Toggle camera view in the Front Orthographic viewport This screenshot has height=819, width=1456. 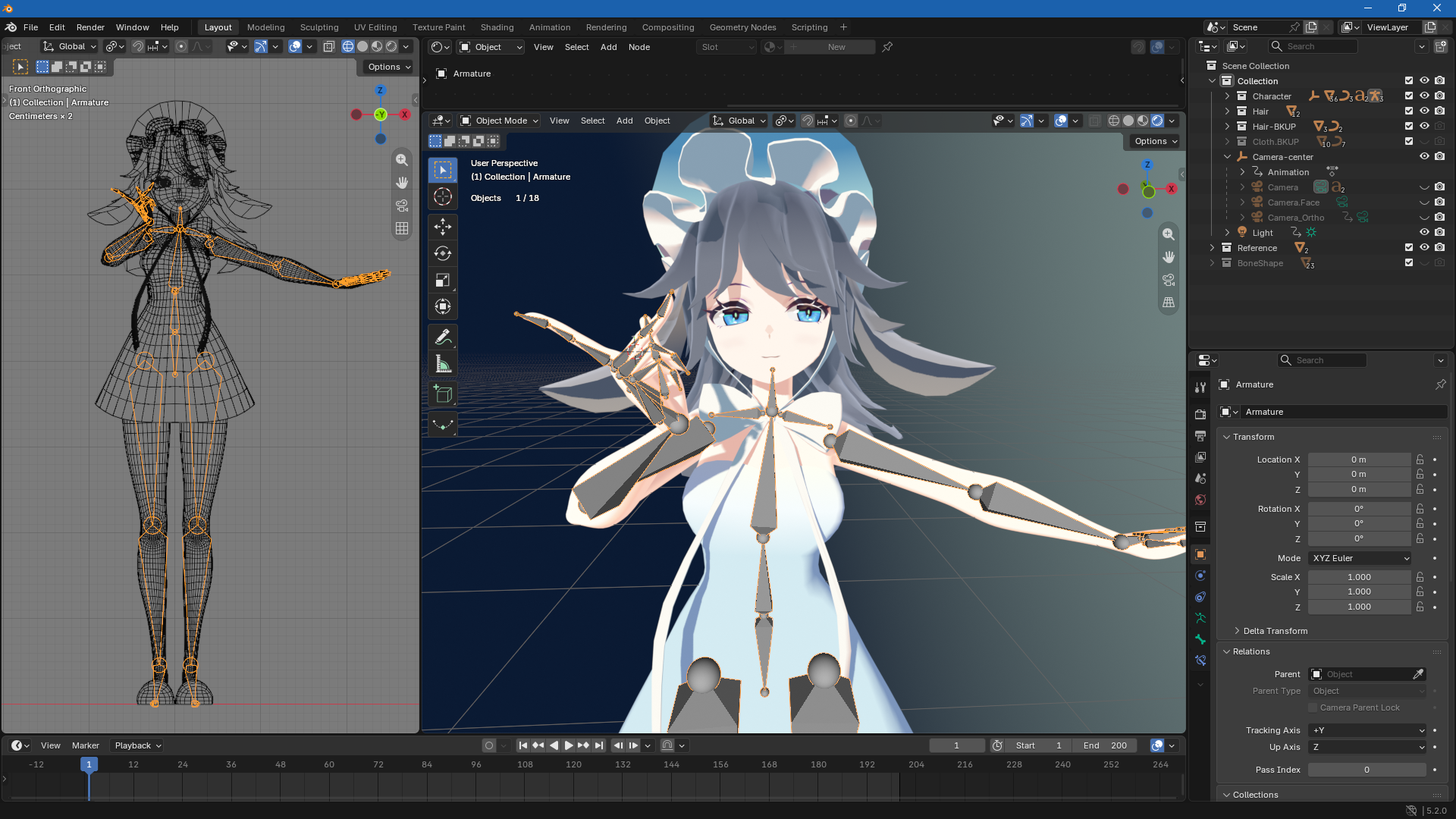coord(402,206)
